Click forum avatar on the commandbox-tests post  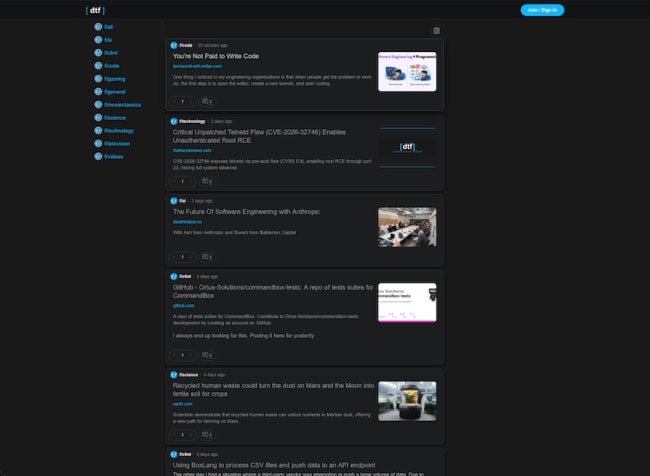pos(174,276)
